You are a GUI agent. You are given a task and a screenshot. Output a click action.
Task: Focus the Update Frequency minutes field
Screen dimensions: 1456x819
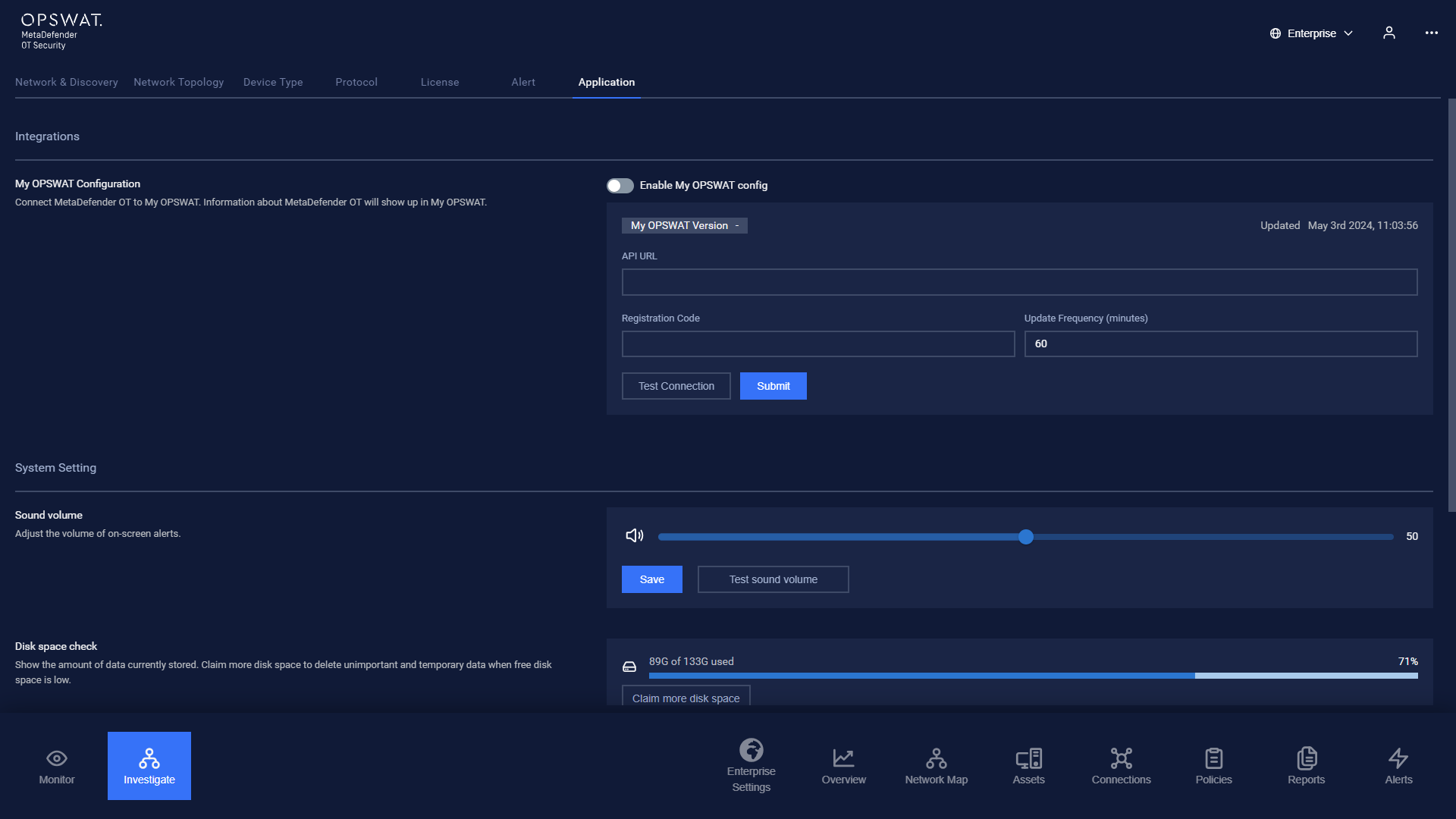tap(1221, 344)
